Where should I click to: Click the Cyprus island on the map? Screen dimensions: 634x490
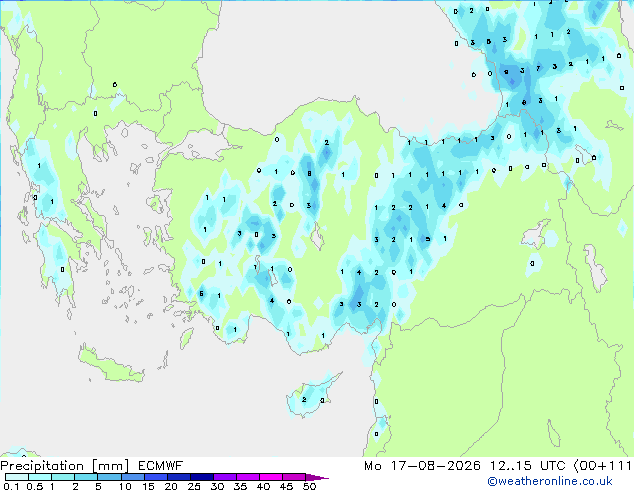311,397
